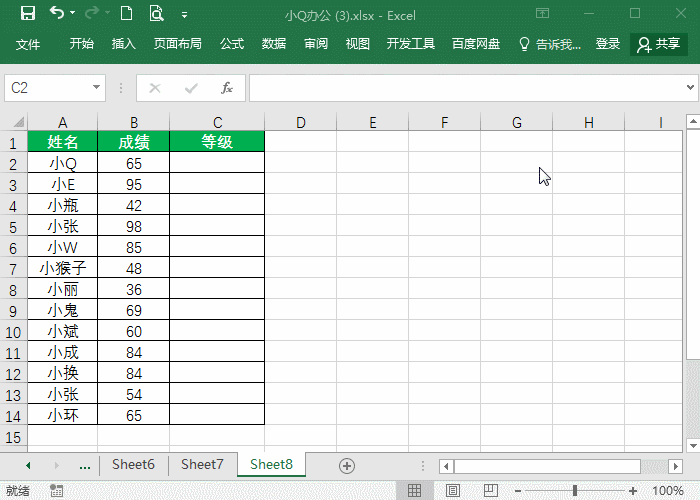Click horizontal scrollbar right arrow
The image size is (700, 500).
675,467
